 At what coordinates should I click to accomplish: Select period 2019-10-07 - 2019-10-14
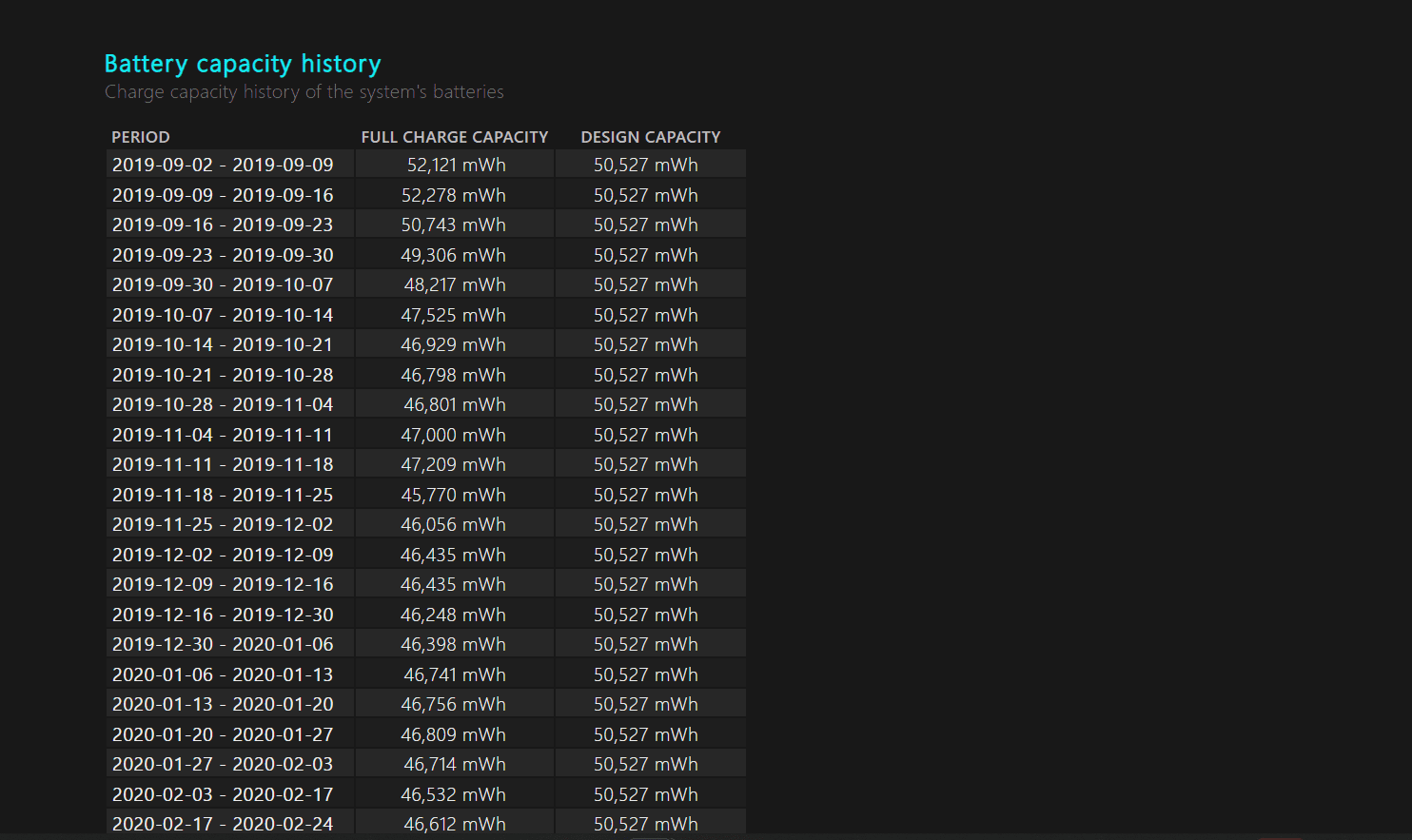pyautogui.click(x=223, y=315)
